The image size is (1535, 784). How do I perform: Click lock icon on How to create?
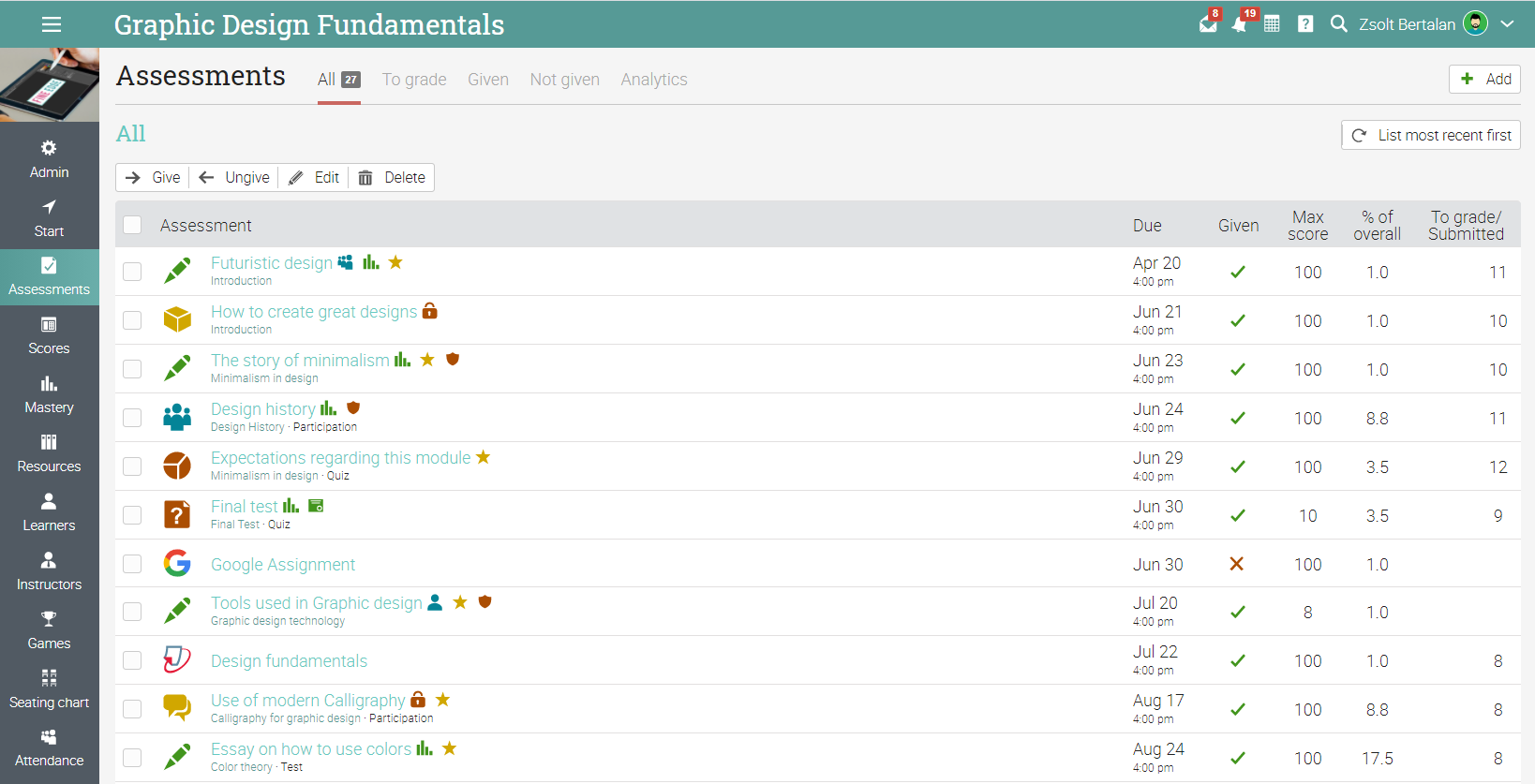pyautogui.click(x=429, y=310)
